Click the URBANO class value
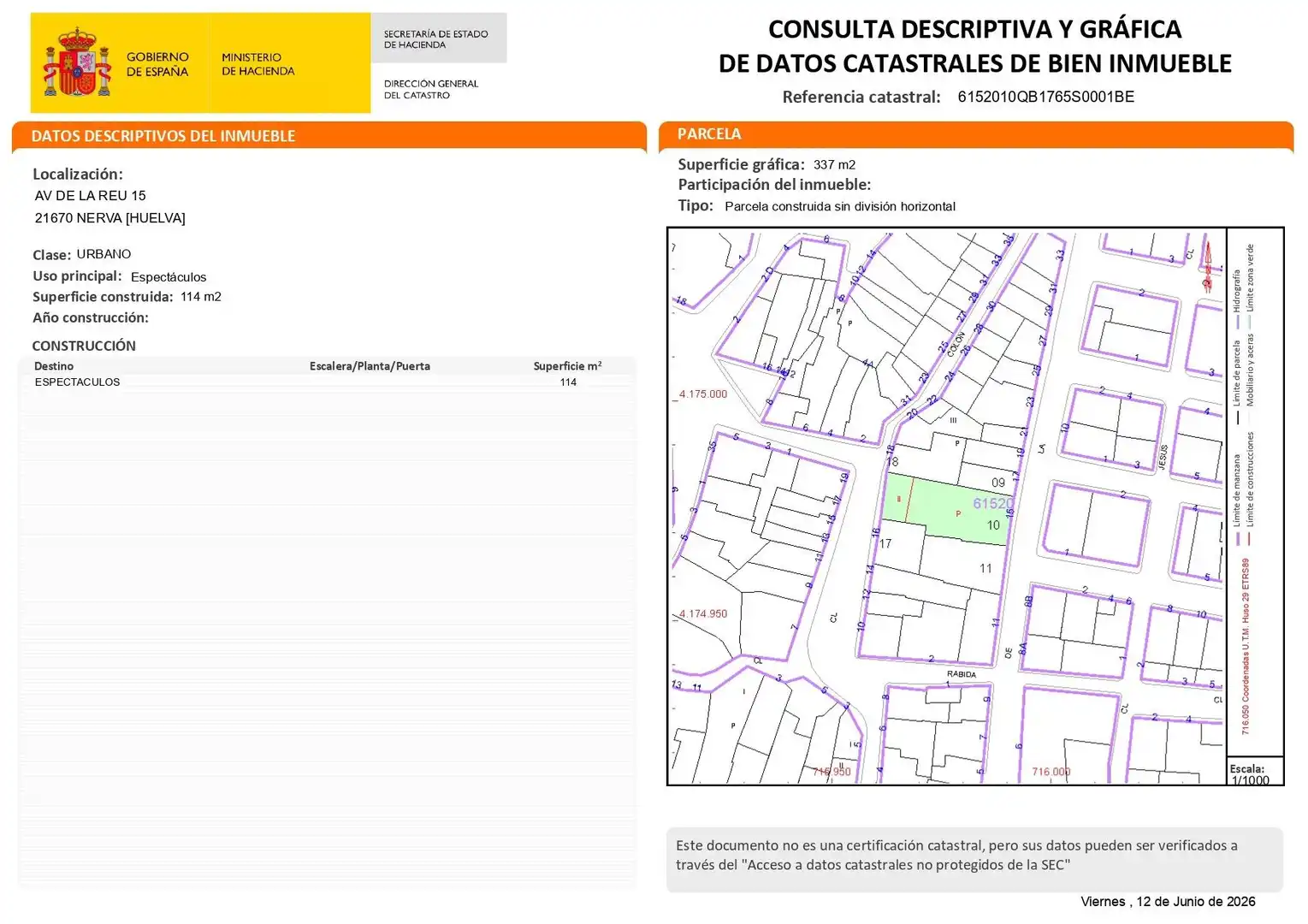The image size is (1308, 924). pyautogui.click(x=104, y=254)
